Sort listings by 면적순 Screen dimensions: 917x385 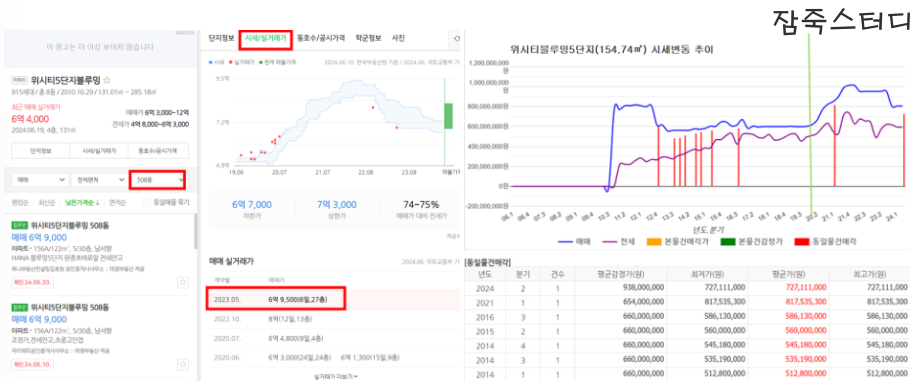[x=117, y=202]
